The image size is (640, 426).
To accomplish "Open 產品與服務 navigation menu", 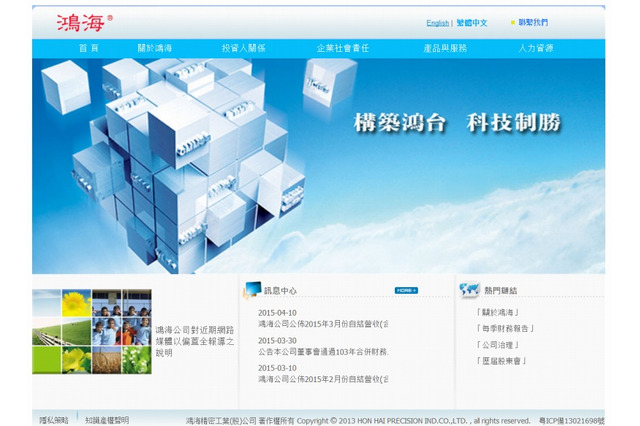I will [x=445, y=48].
